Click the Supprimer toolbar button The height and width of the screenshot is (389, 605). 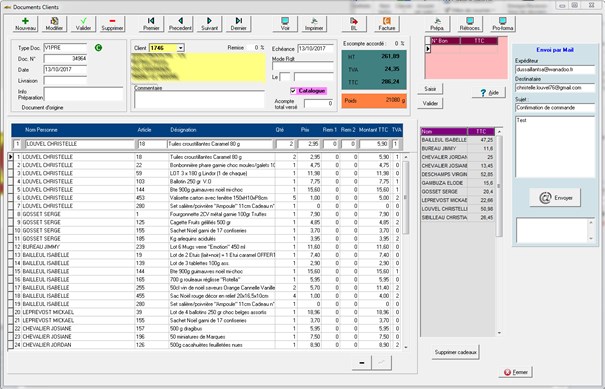coord(112,24)
